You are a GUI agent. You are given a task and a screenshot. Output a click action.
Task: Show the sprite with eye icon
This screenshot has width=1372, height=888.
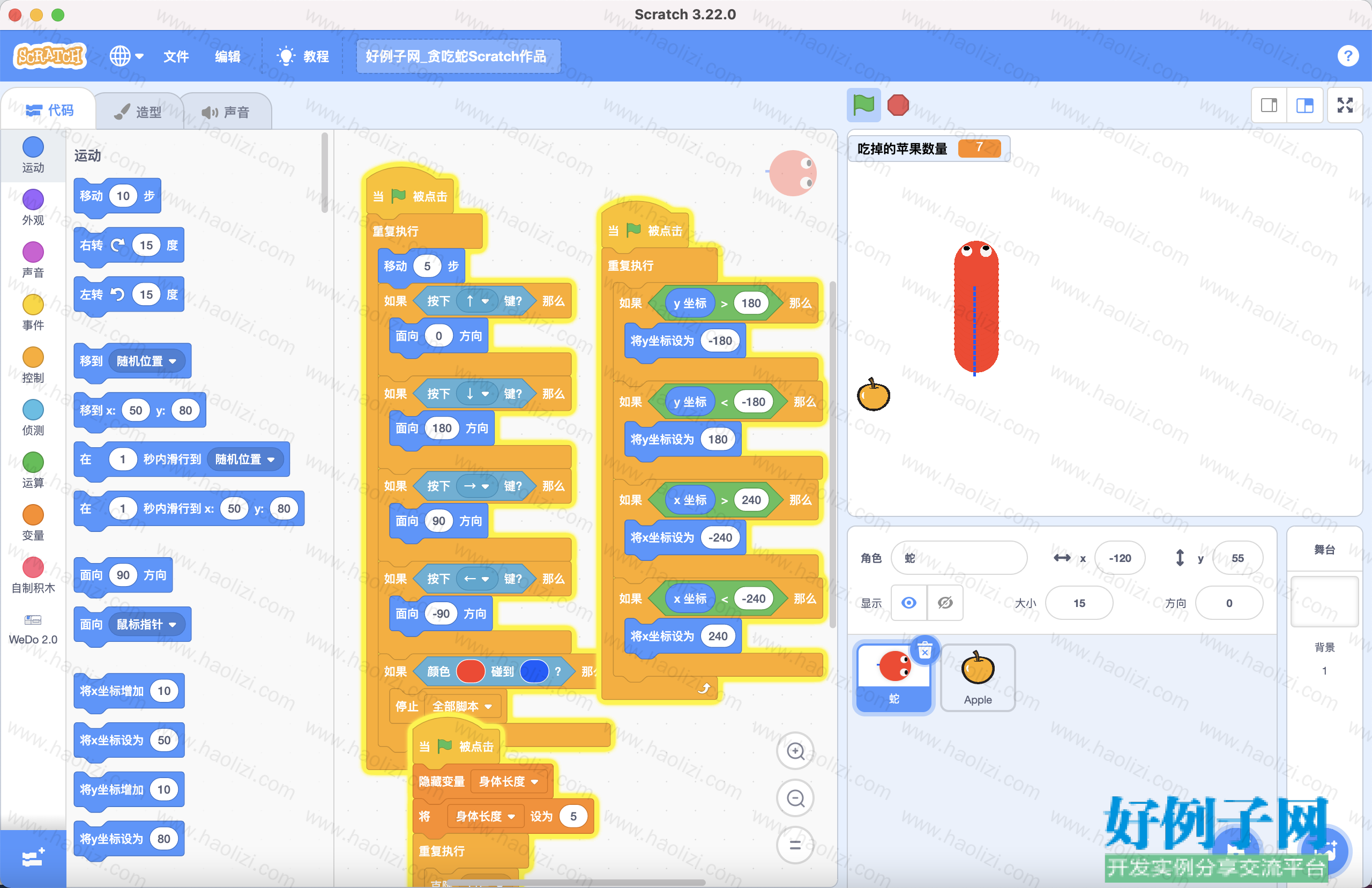(909, 603)
